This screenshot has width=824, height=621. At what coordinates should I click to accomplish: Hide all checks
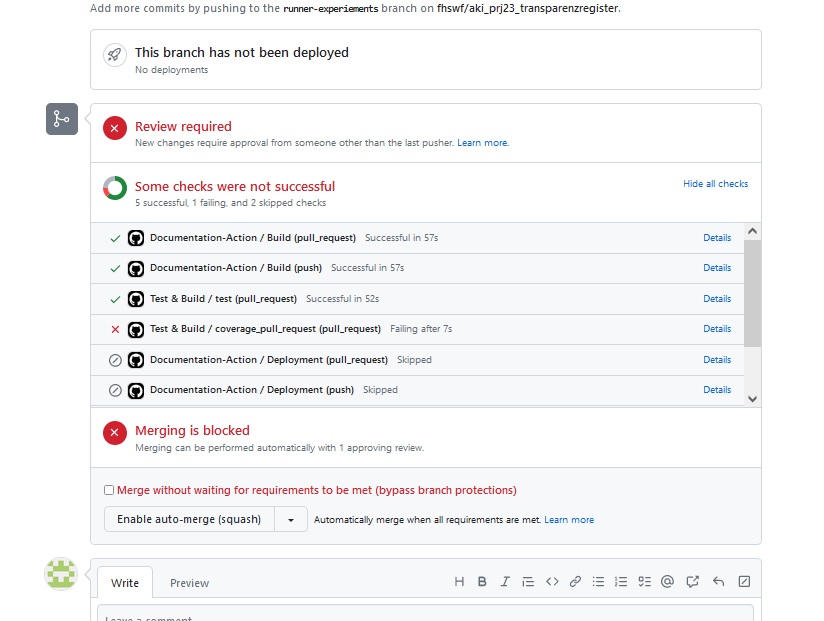point(715,183)
